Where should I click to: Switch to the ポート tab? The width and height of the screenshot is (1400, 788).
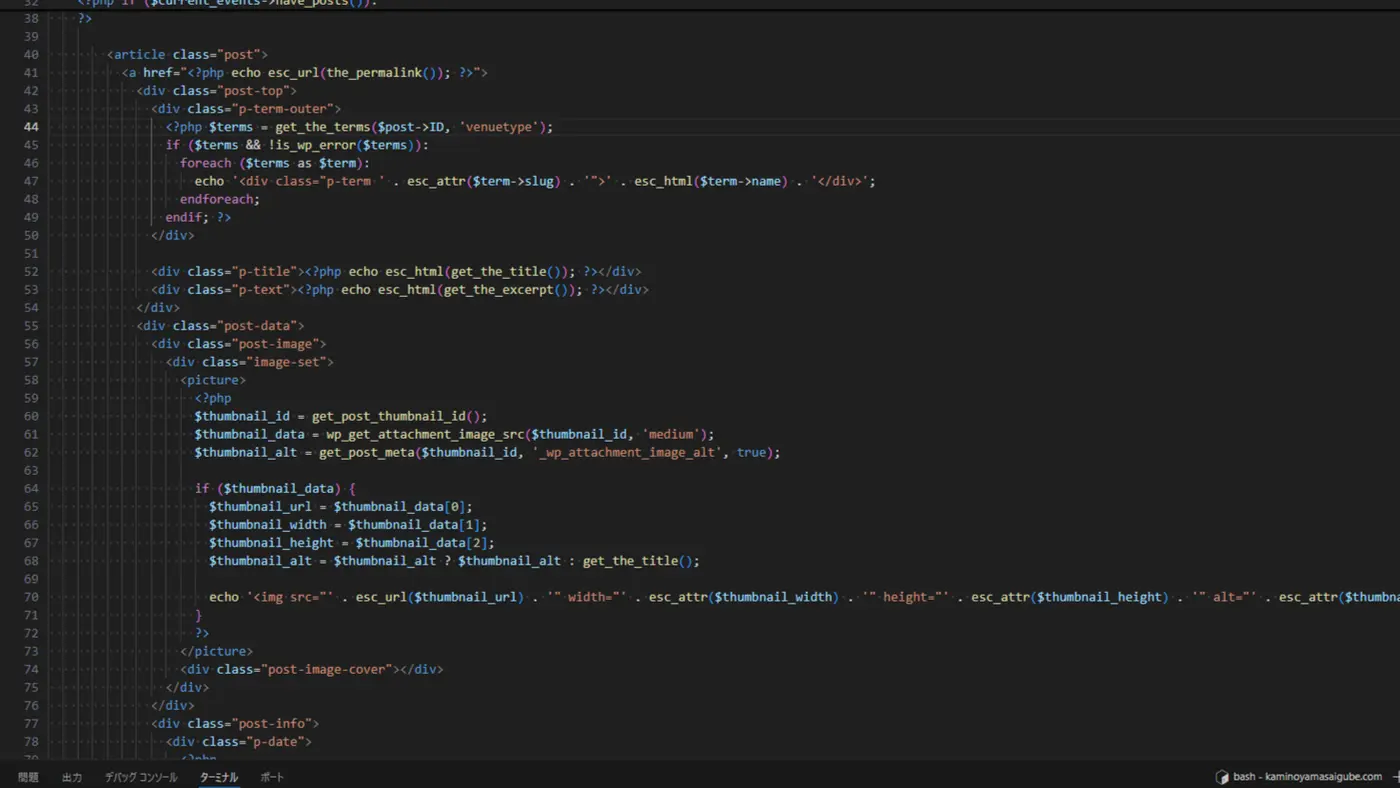pyautogui.click(x=272, y=777)
